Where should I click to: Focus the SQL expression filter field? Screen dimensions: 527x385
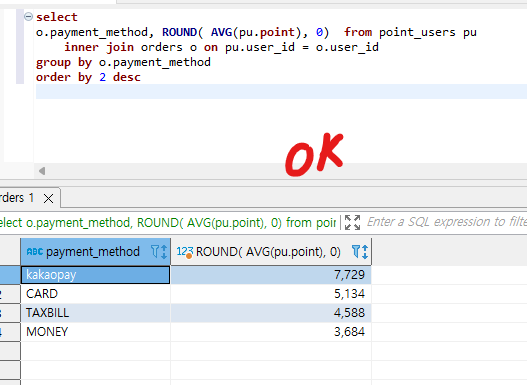tap(446, 222)
